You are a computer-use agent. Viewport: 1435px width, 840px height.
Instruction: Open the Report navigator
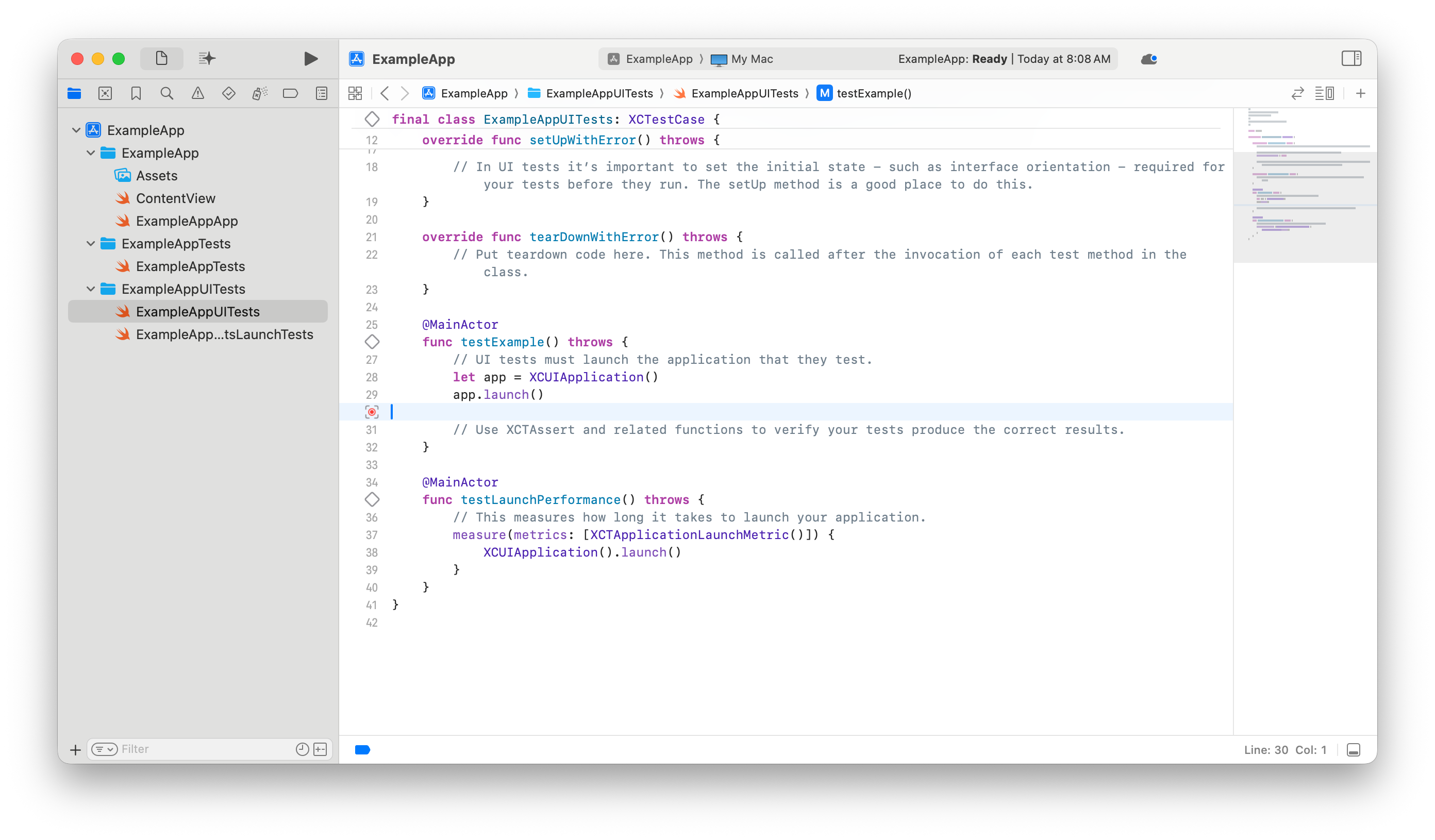(322, 93)
